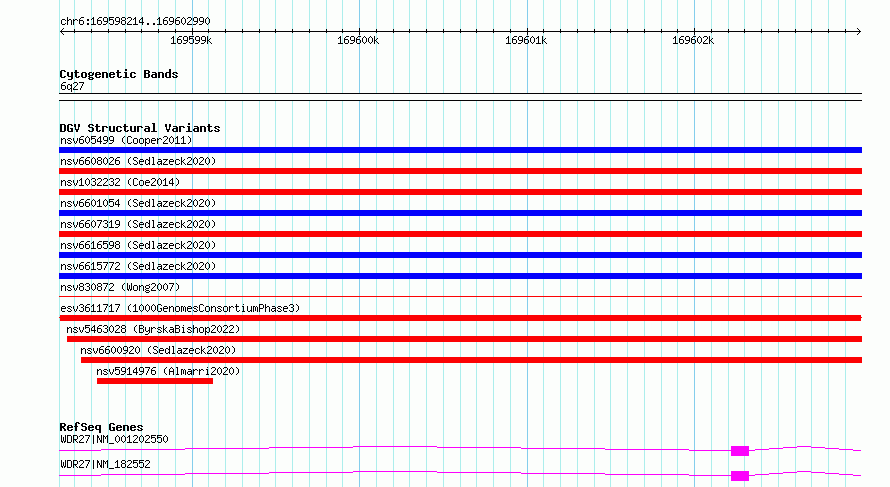Click the red bar for esv3611717
890x487 pixels.
[460, 318]
